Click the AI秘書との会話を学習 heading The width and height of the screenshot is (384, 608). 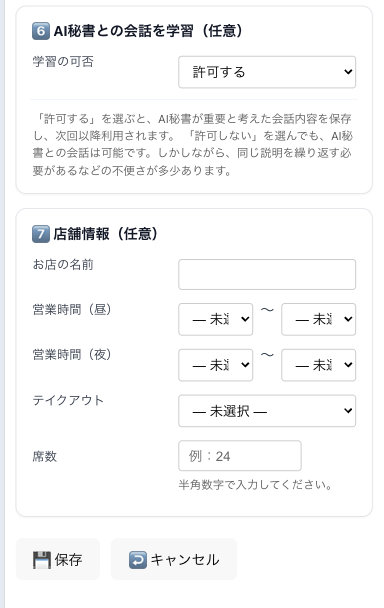123,31
